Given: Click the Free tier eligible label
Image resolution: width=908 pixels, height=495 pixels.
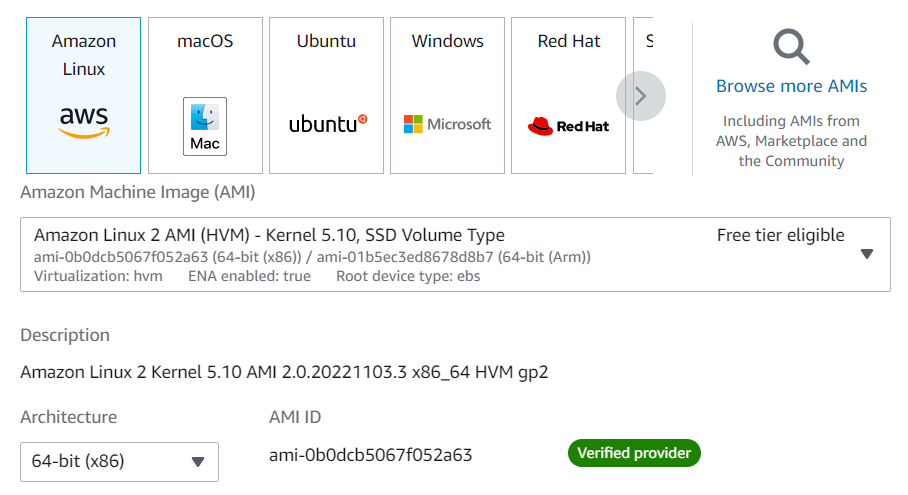Looking at the screenshot, I should [780, 236].
